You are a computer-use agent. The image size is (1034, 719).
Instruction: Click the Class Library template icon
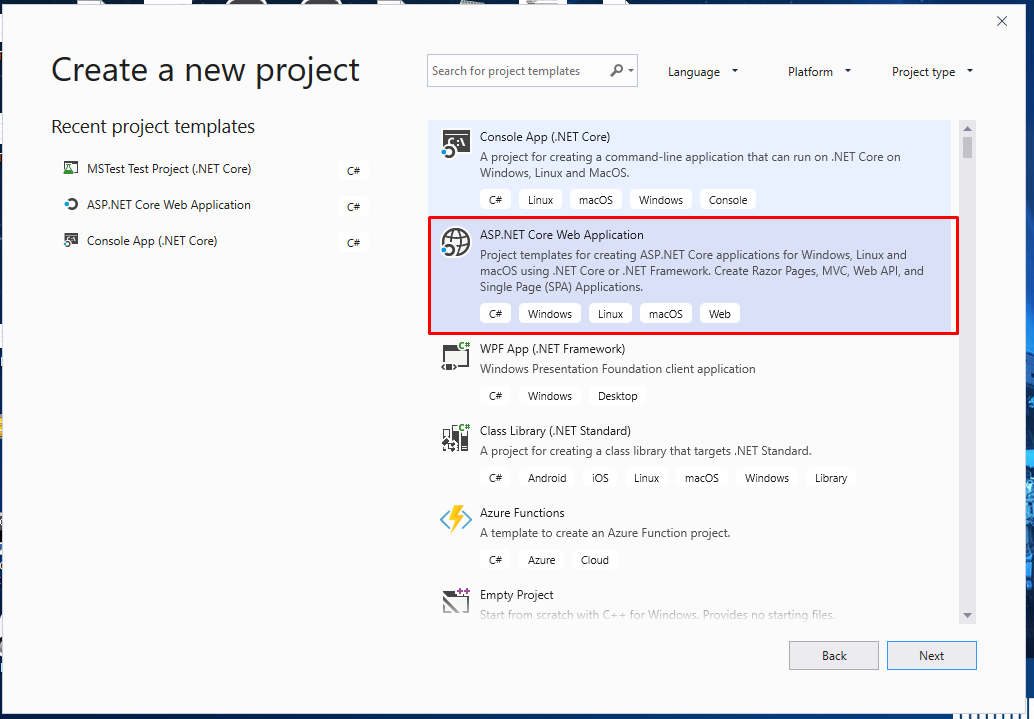(x=456, y=439)
